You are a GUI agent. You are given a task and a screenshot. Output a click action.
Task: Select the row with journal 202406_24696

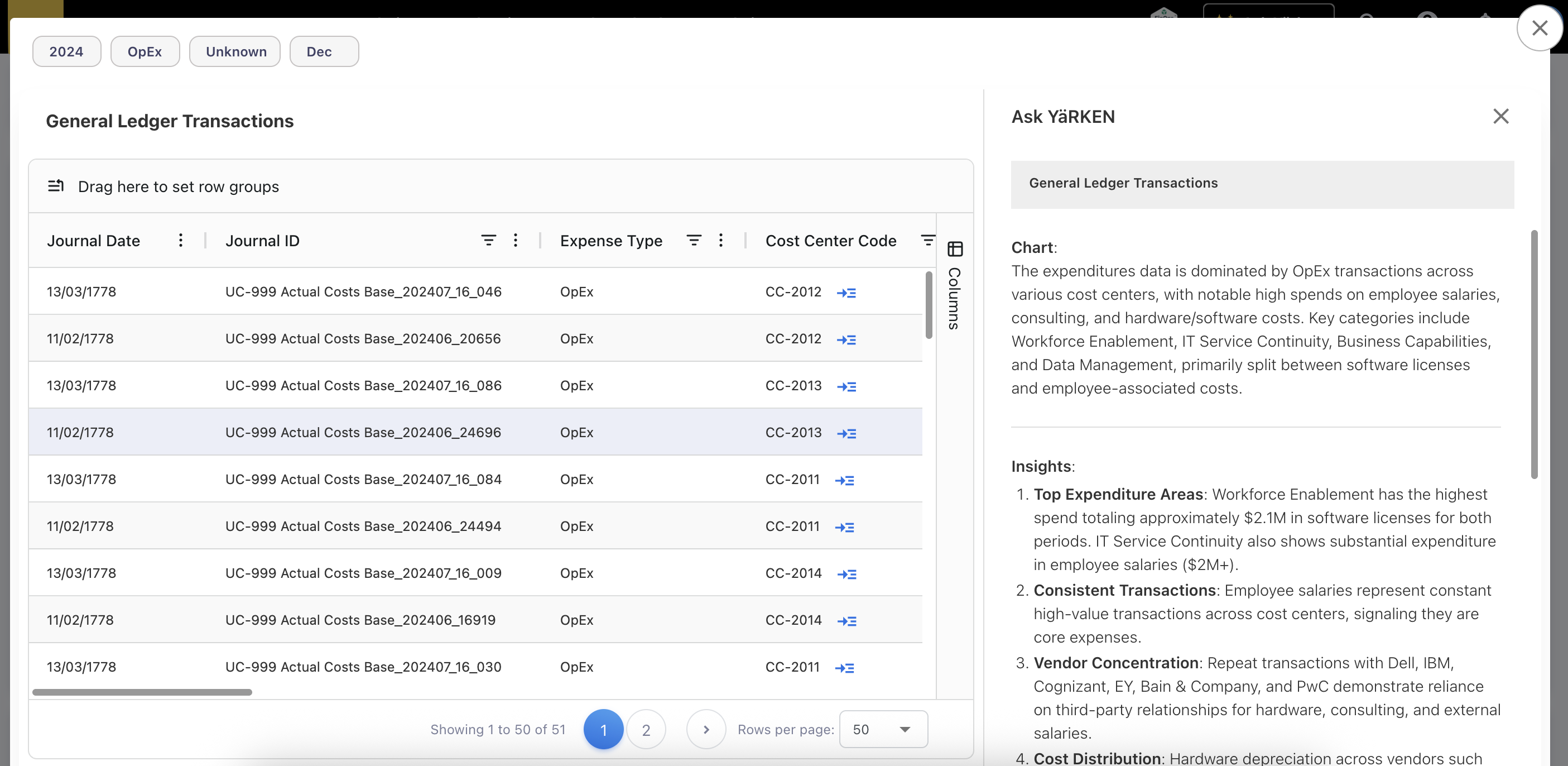[x=363, y=432]
